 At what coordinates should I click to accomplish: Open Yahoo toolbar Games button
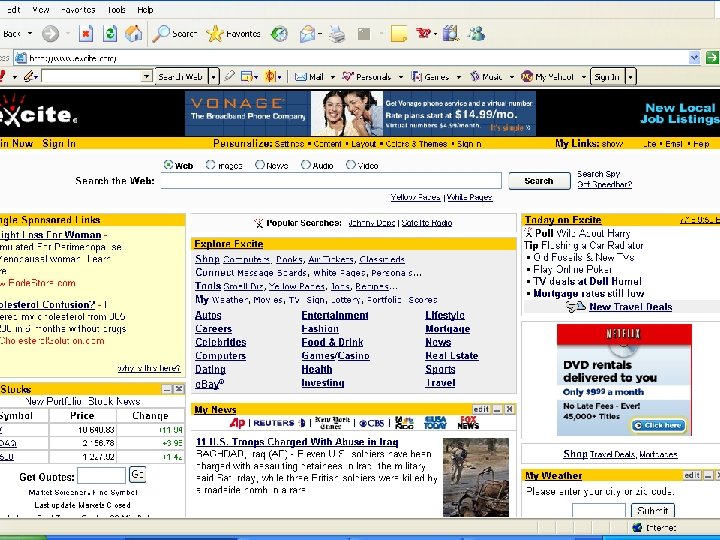(x=430, y=77)
